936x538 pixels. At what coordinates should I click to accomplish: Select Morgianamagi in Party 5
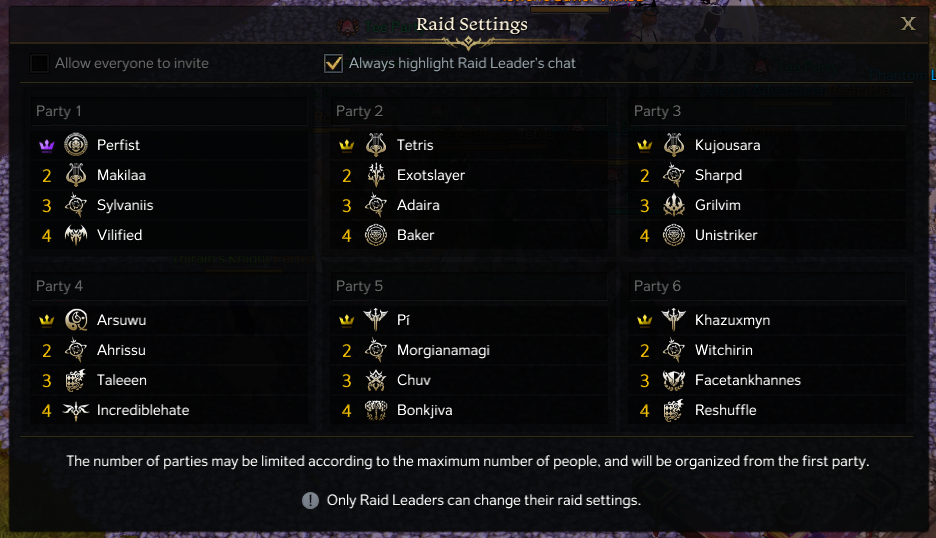443,350
